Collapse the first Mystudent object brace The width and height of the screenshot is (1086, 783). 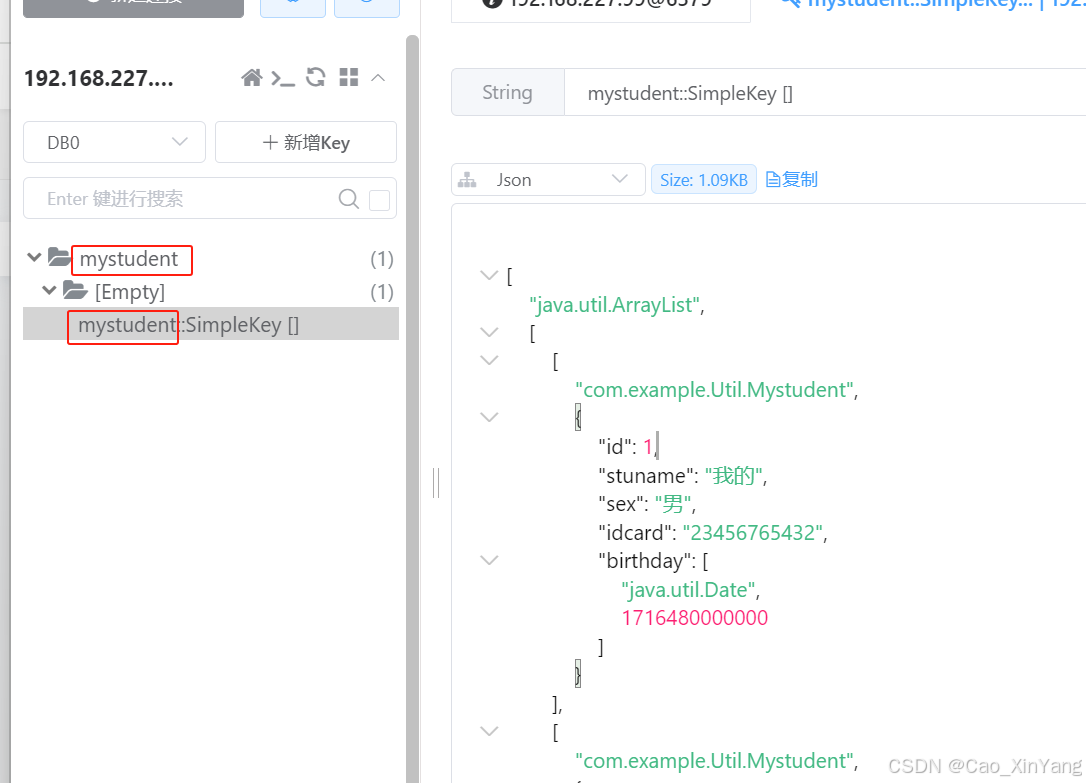489,417
